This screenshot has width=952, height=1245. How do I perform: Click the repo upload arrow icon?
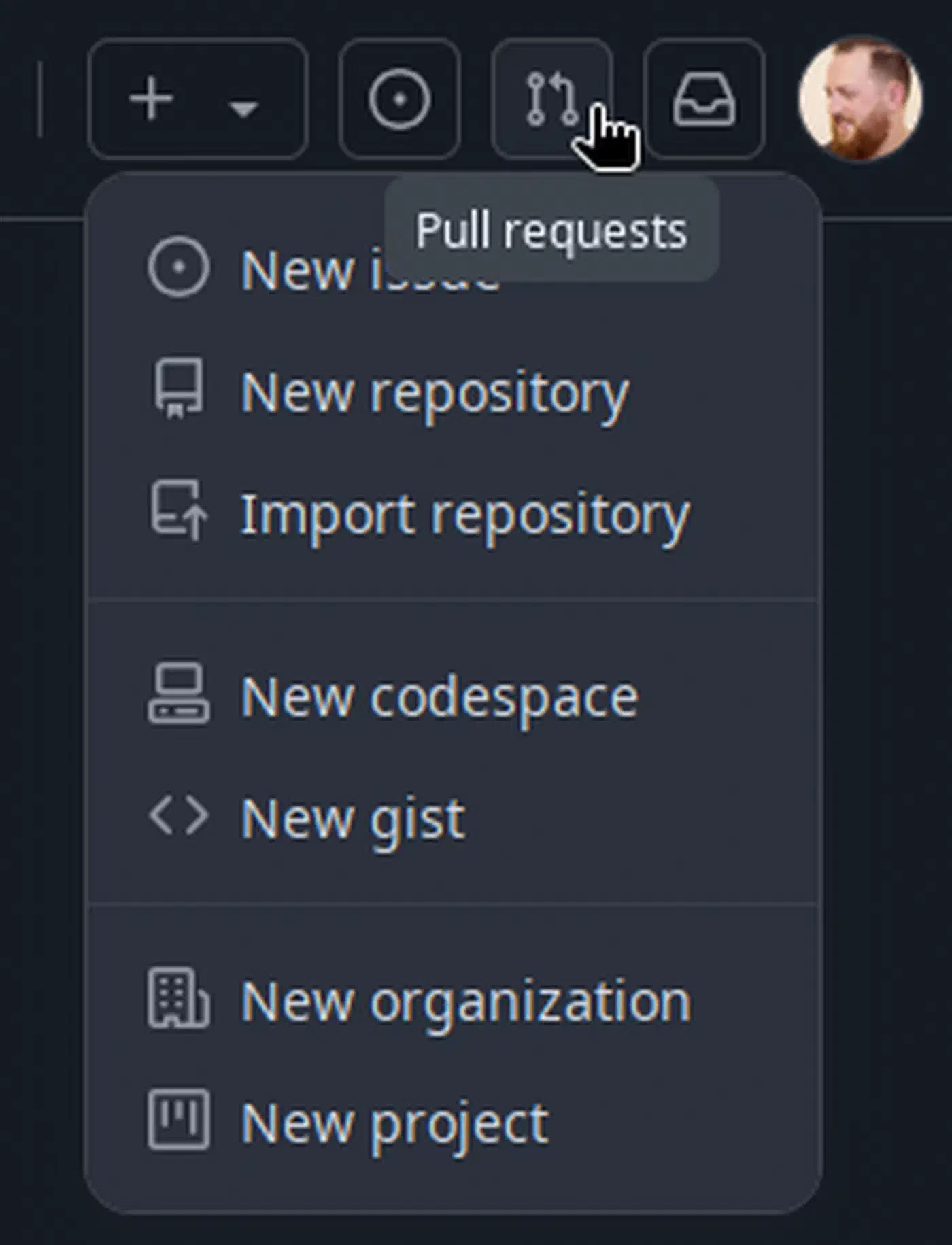179,510
